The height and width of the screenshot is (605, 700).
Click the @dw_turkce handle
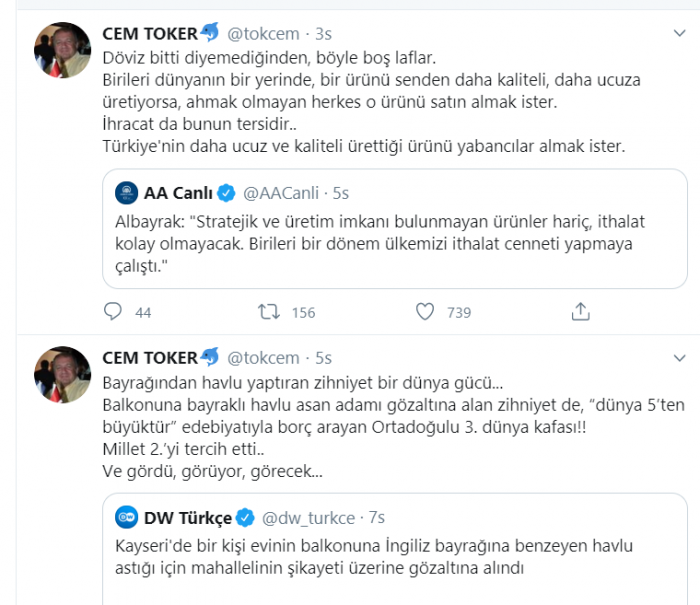[x=308, y=518]
